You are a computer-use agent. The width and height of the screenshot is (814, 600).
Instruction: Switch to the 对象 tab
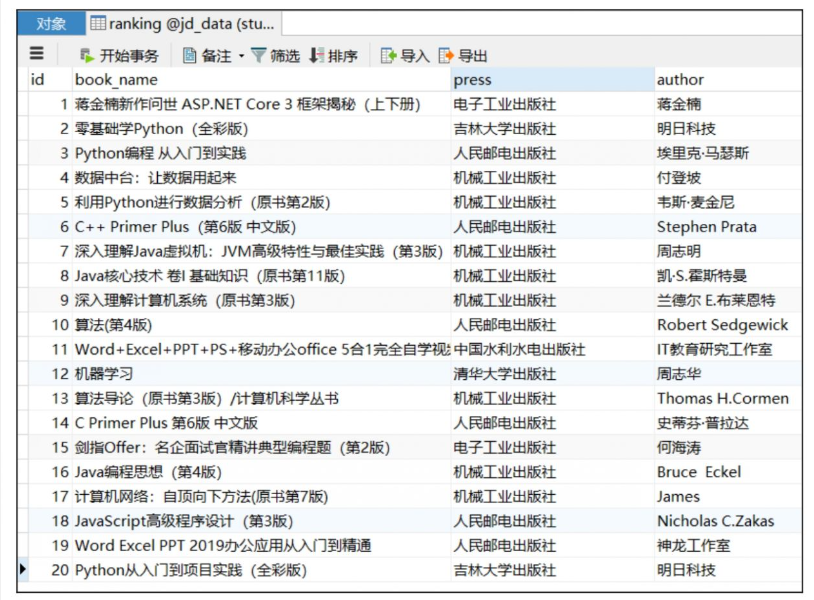tap(51, 23)
